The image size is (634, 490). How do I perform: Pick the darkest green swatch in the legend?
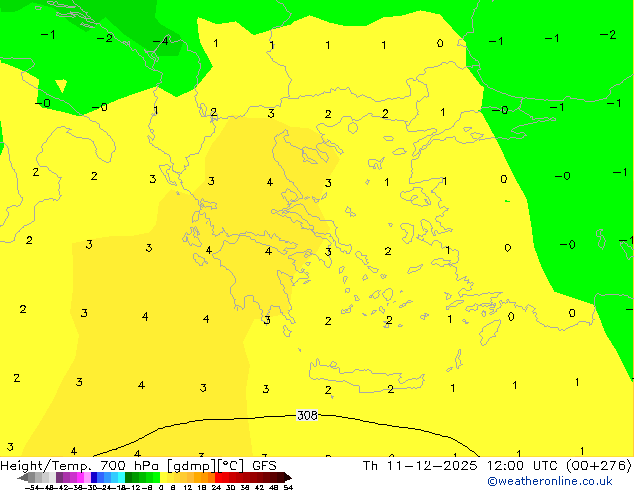coord(129,477)
